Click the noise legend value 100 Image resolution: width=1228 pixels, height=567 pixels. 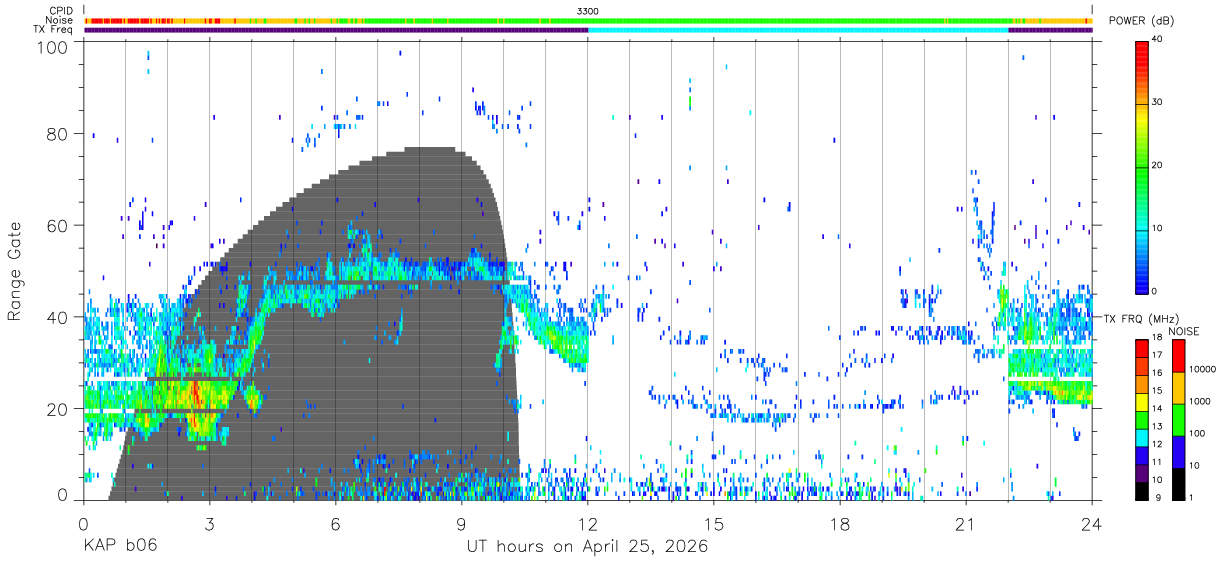[1199, 433]
